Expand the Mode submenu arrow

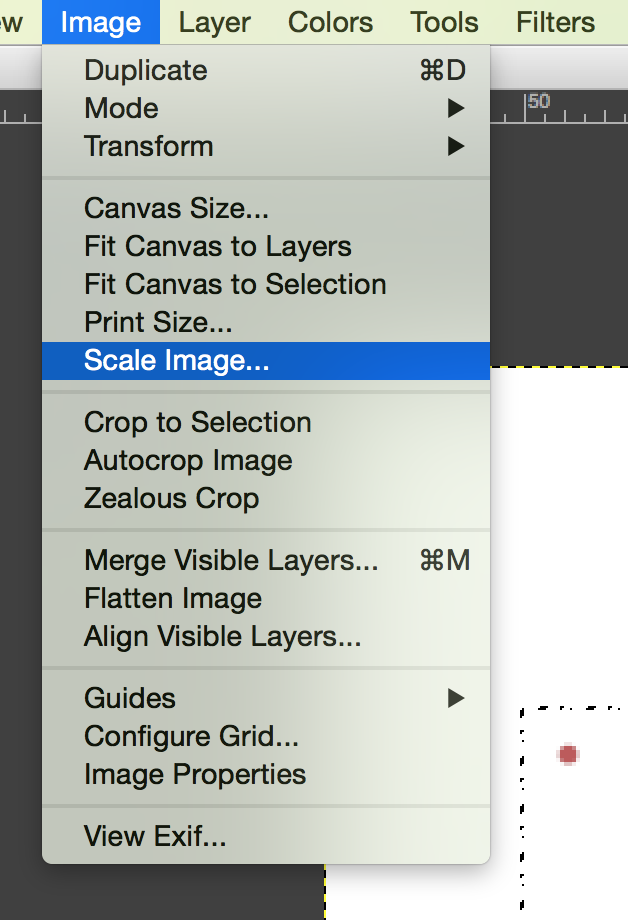[455, 108]
